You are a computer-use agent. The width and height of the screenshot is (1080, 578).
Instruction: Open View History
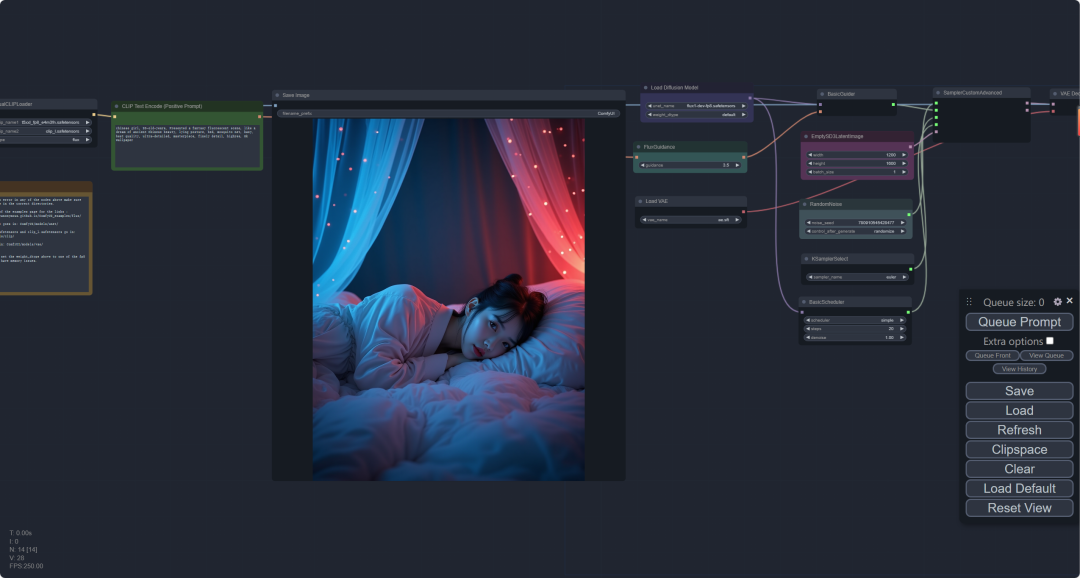tap(1019, 369)
